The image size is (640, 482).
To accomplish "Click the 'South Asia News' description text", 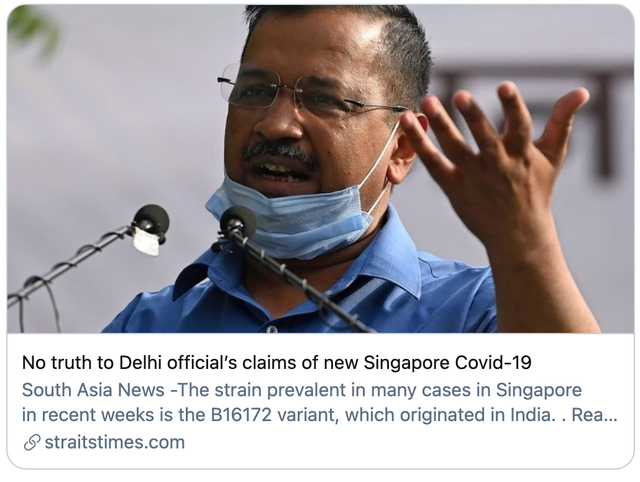I will [93, 390].
